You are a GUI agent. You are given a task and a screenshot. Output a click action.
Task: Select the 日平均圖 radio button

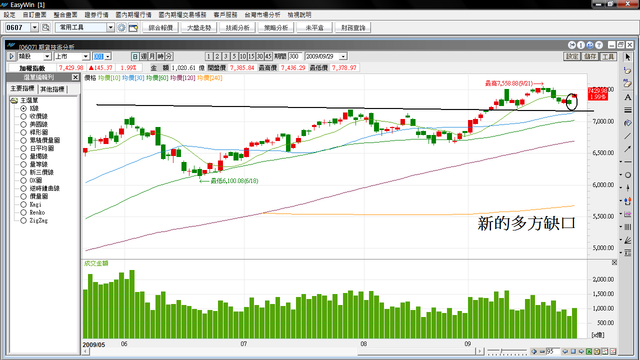pyautogui.click(x=24, y=148)
